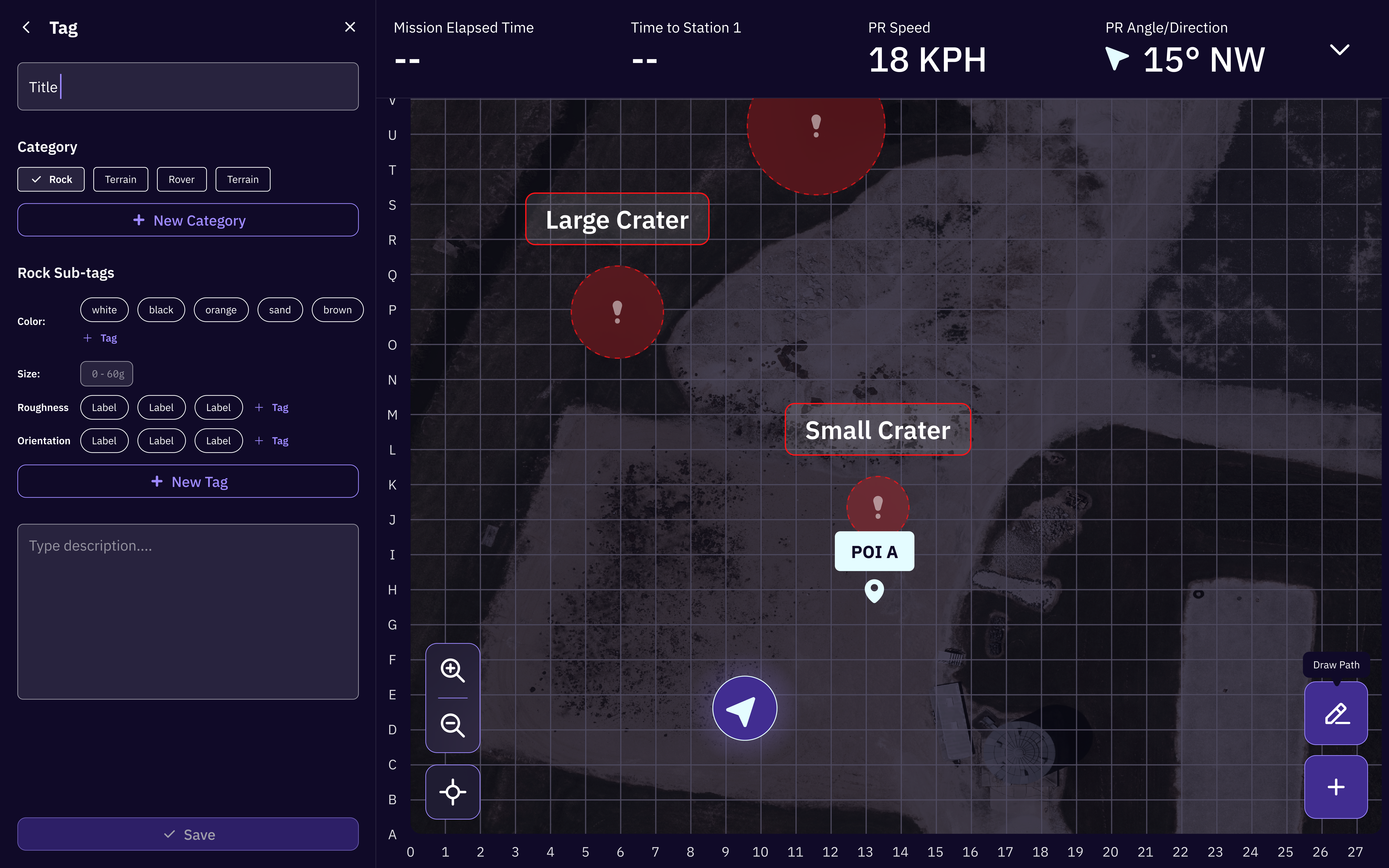Select the POI A location pin

(x=874, y=590)
